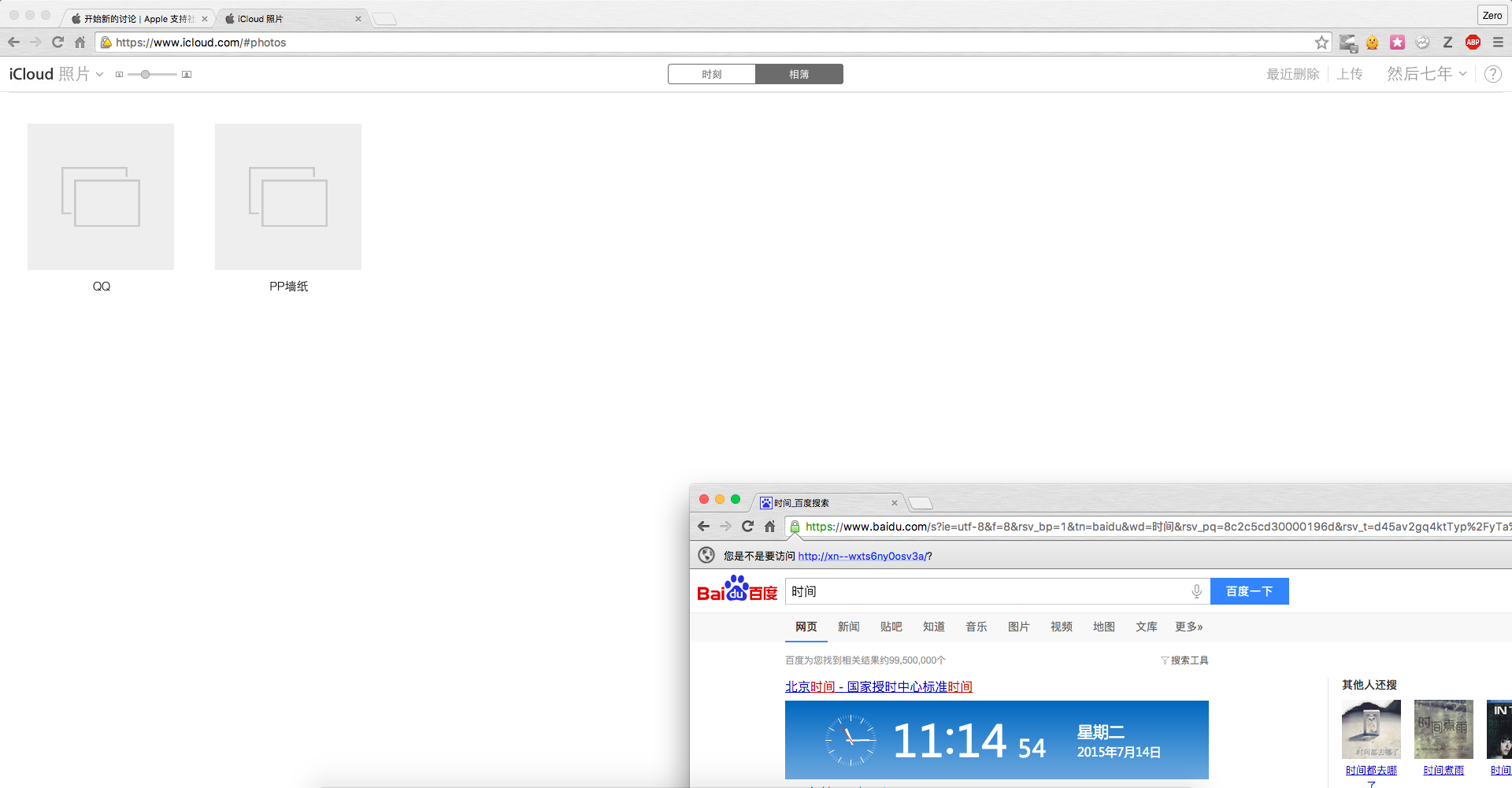Open a new tab in iCloud window
This screenshot has width=1512, height=788.
pyautogui.click(x=384, y=20)
